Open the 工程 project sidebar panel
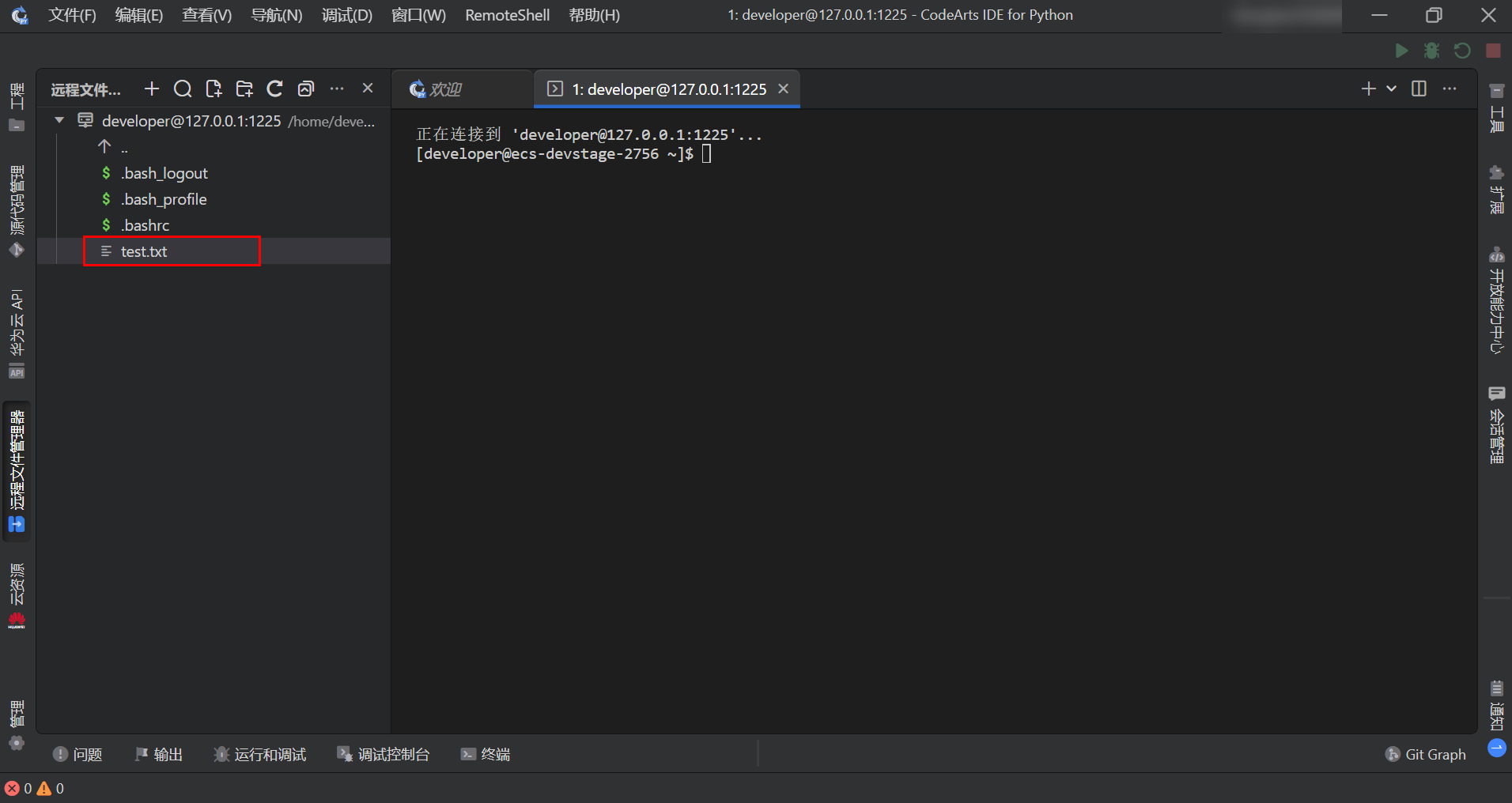 coord(17,107)
